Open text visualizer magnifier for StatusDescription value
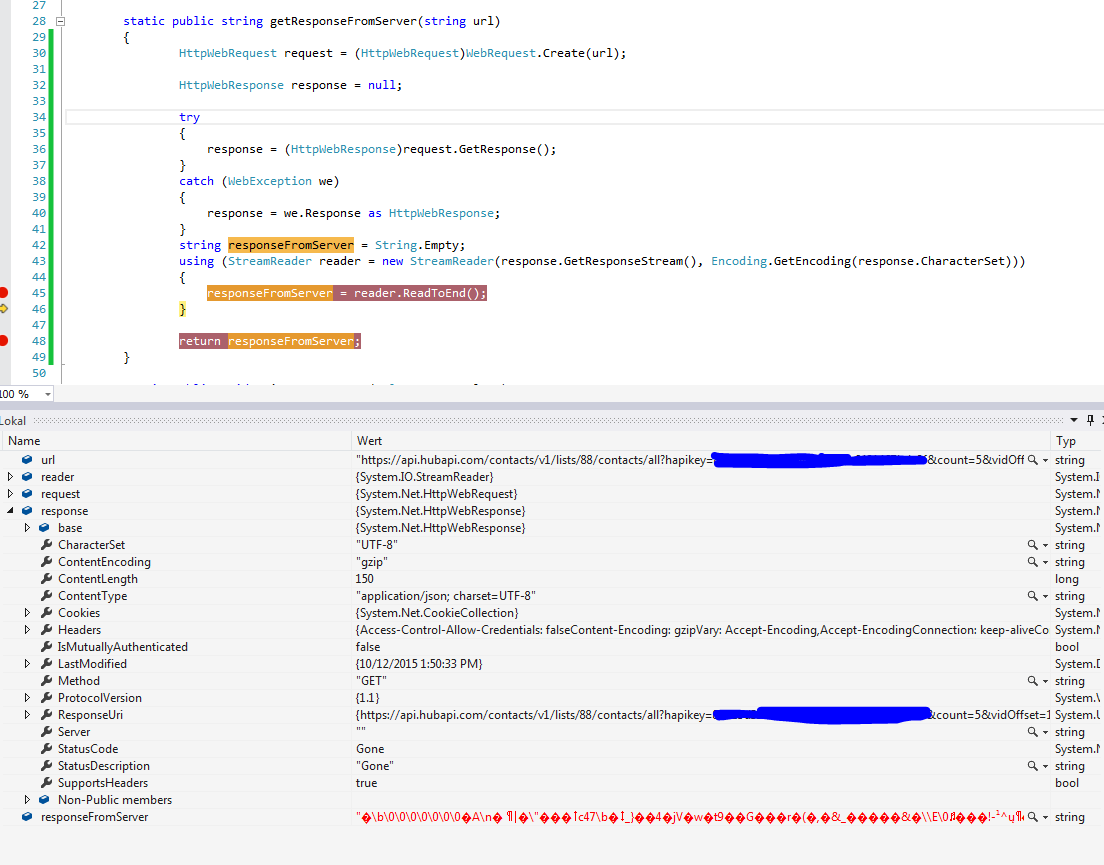Viewport: 1104px width, 865px height. pyautogui.click(x=1032, y=766)
